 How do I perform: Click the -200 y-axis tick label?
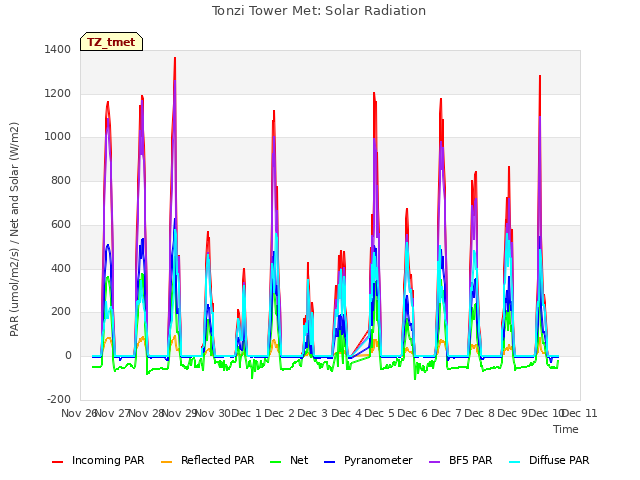pos(59,399)
